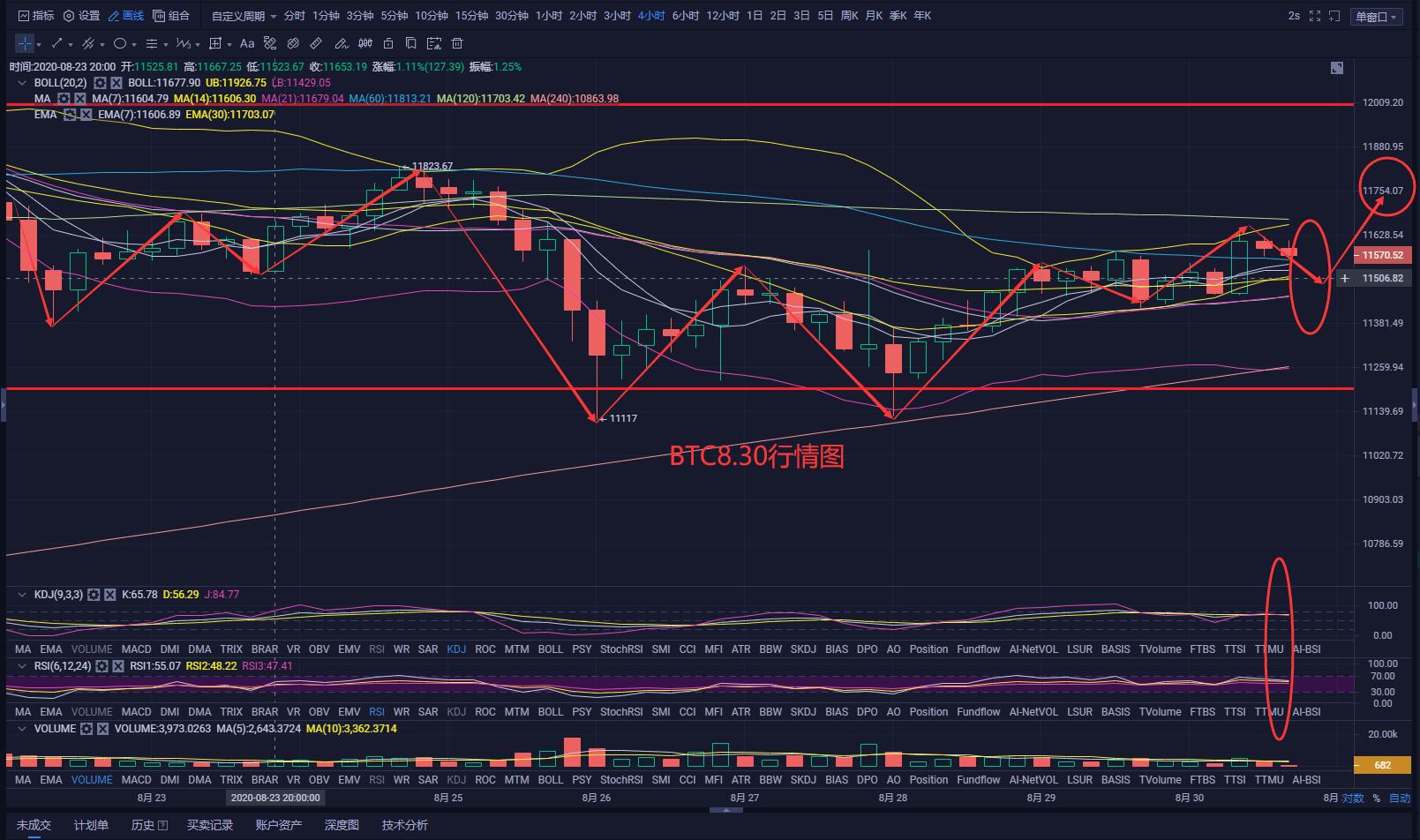
Task: Select the grid measurement tool
Action: (x=215, y=43)
